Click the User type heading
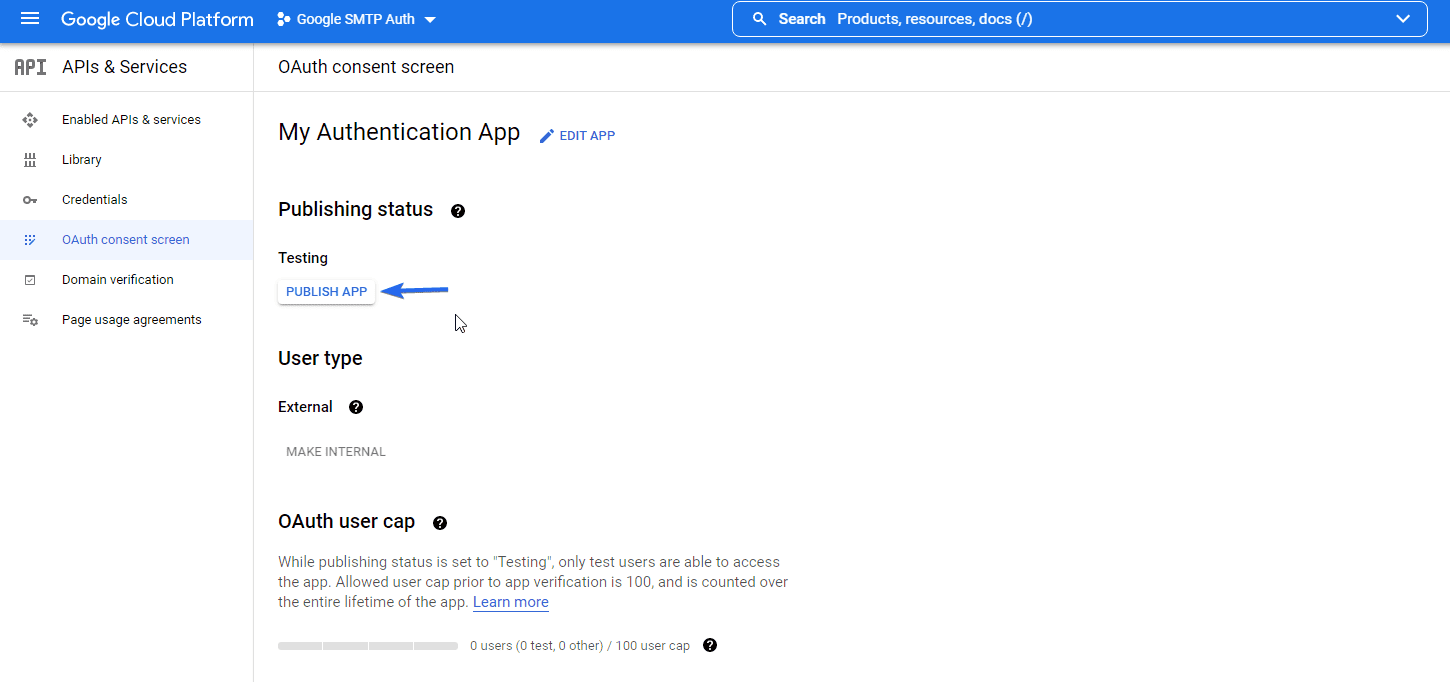The height and width of the screenshot is (682, 1450). 320,359
